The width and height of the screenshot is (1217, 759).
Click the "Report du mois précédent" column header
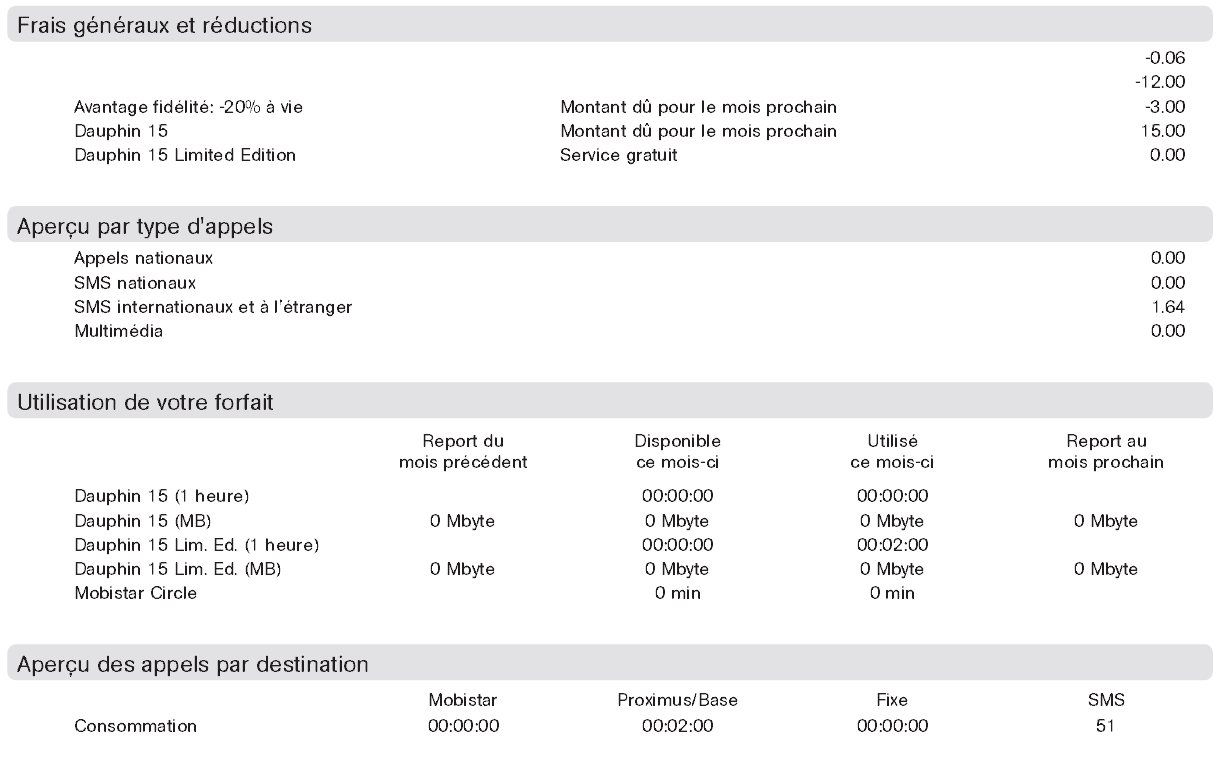click(x=464, y=451)
